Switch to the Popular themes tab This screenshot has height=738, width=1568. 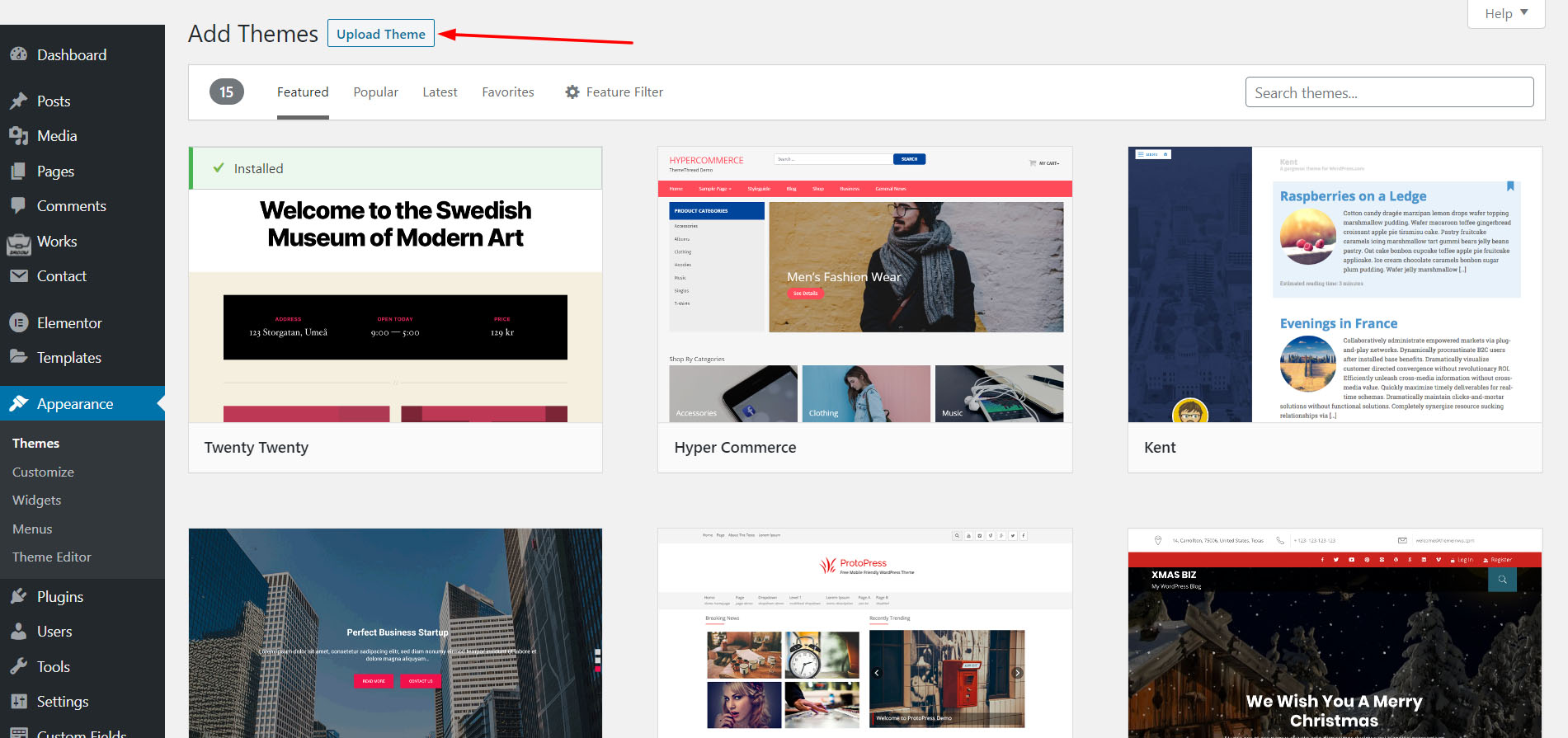click(375, 92)
